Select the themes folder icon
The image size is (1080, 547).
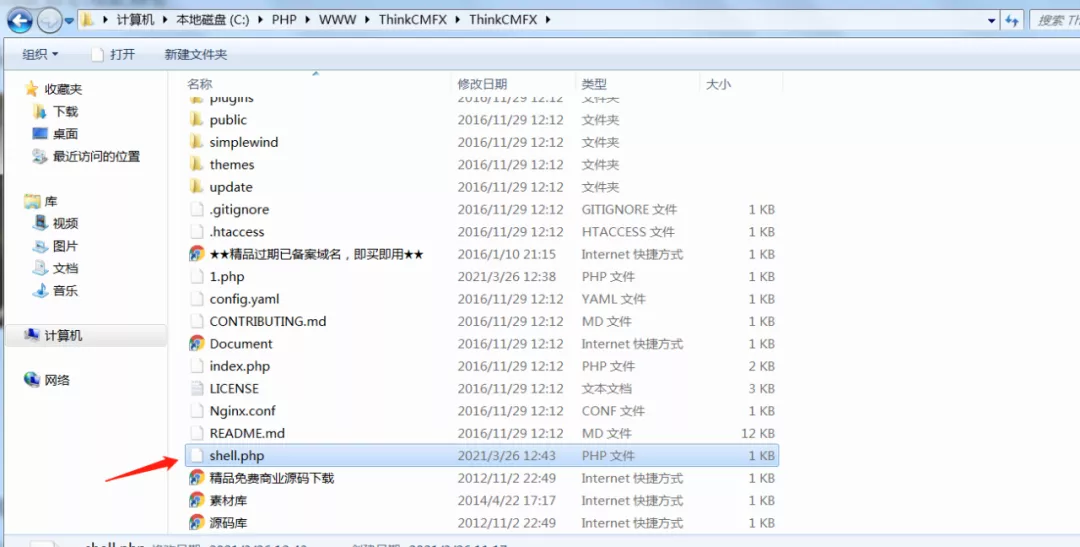click(197, 165)
